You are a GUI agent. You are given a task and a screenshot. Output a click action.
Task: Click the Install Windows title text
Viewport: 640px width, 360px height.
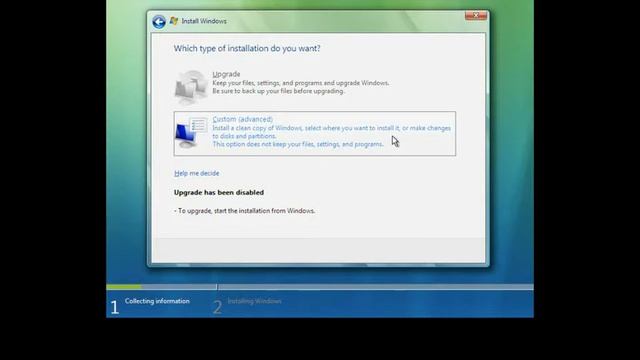(x=204, y=21)
